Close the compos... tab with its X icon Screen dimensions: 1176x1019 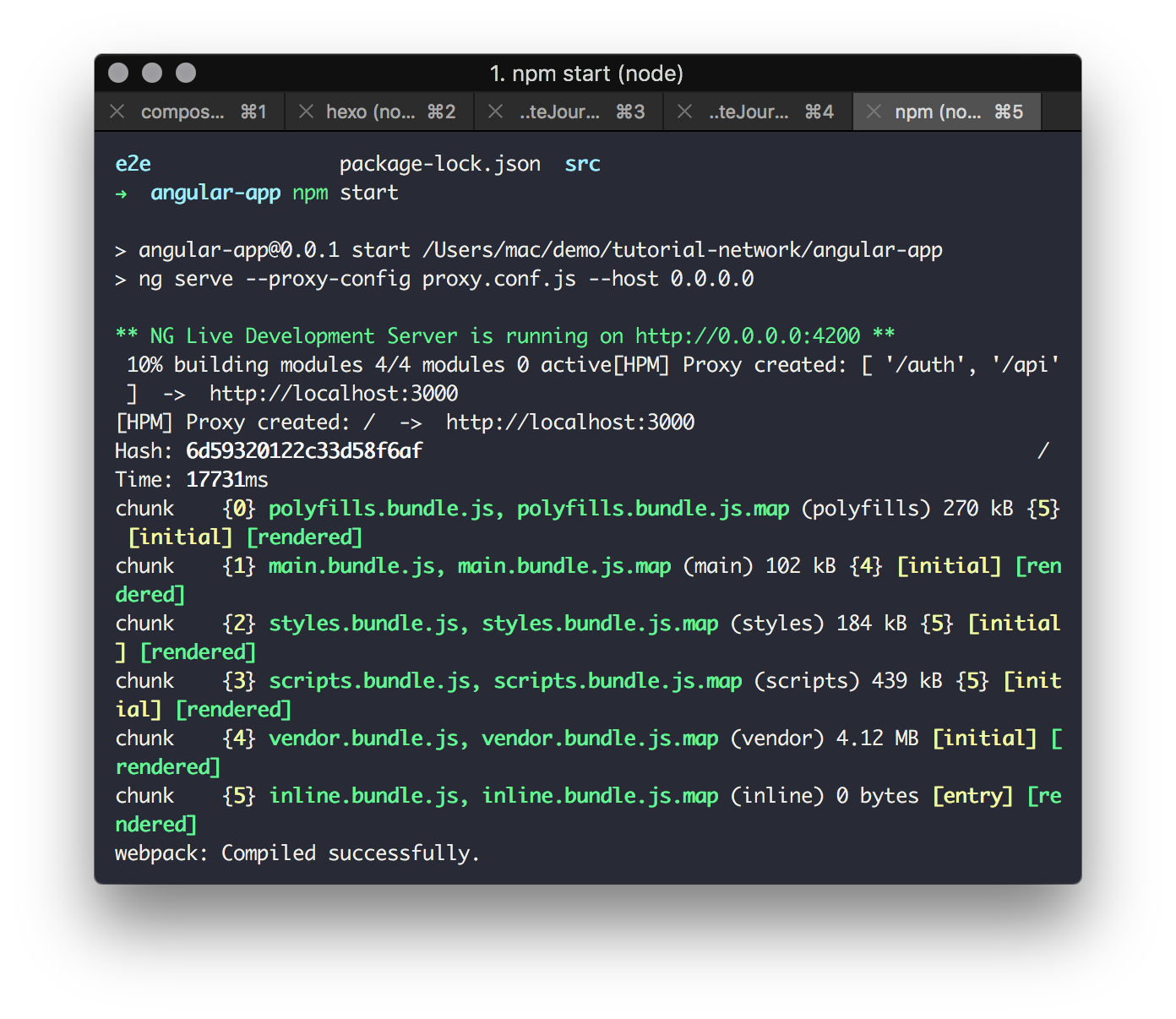click(x=117, y=111)
